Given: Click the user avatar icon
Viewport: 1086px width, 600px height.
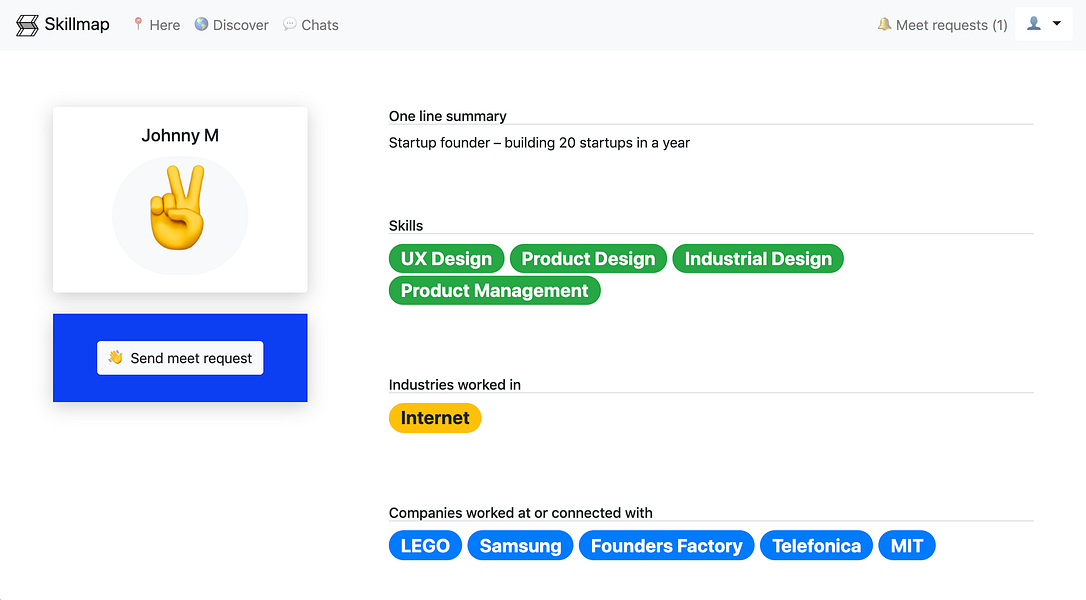Looking at the screenshot, I should point(1034,23).
